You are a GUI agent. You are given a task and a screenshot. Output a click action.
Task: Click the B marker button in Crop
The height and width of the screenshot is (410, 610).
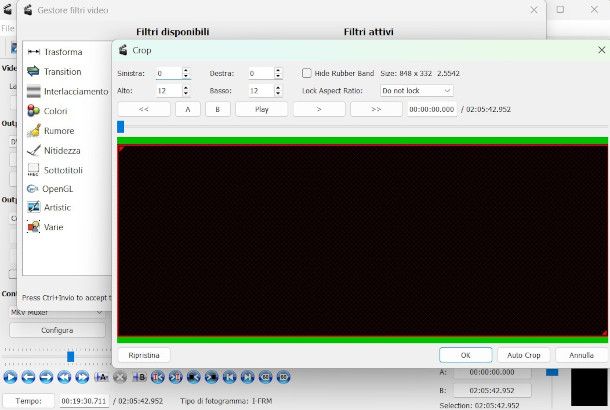[218, 109]
